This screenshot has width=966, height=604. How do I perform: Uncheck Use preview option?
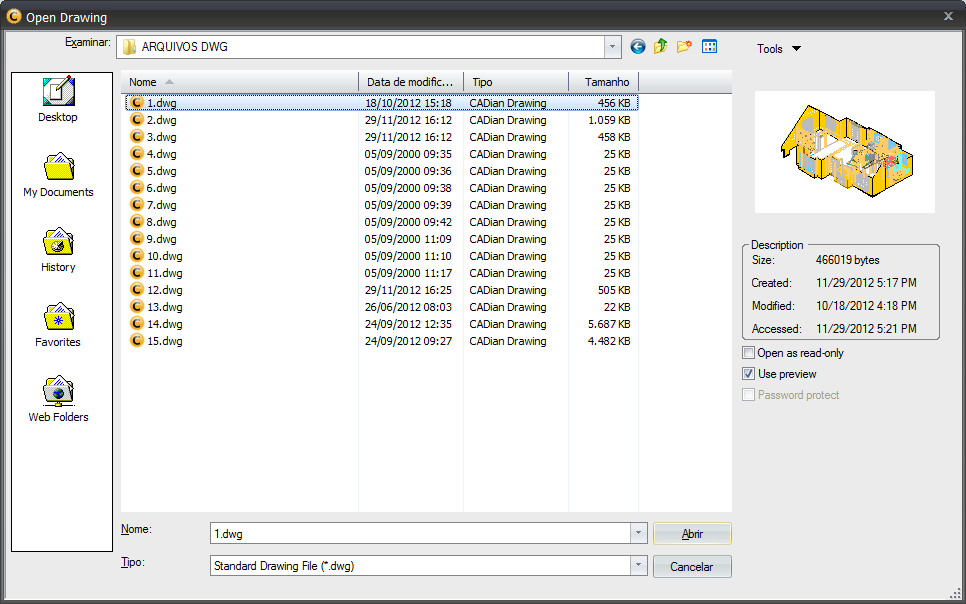749,374
